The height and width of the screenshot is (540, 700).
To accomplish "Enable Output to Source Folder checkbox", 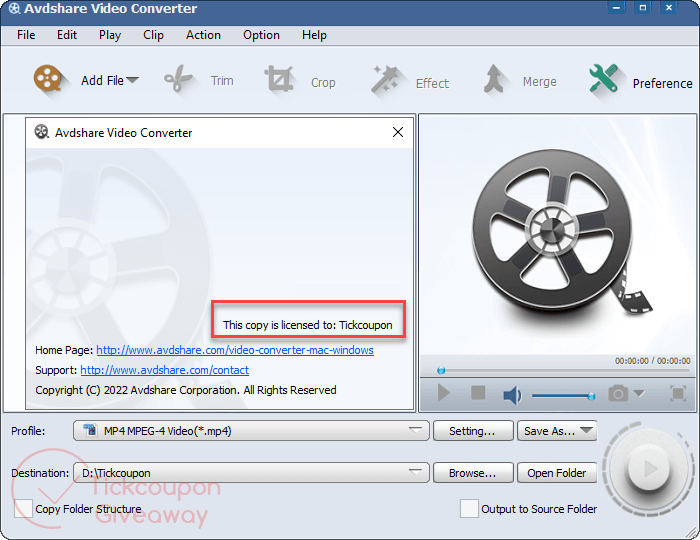I will pos(469,509).
